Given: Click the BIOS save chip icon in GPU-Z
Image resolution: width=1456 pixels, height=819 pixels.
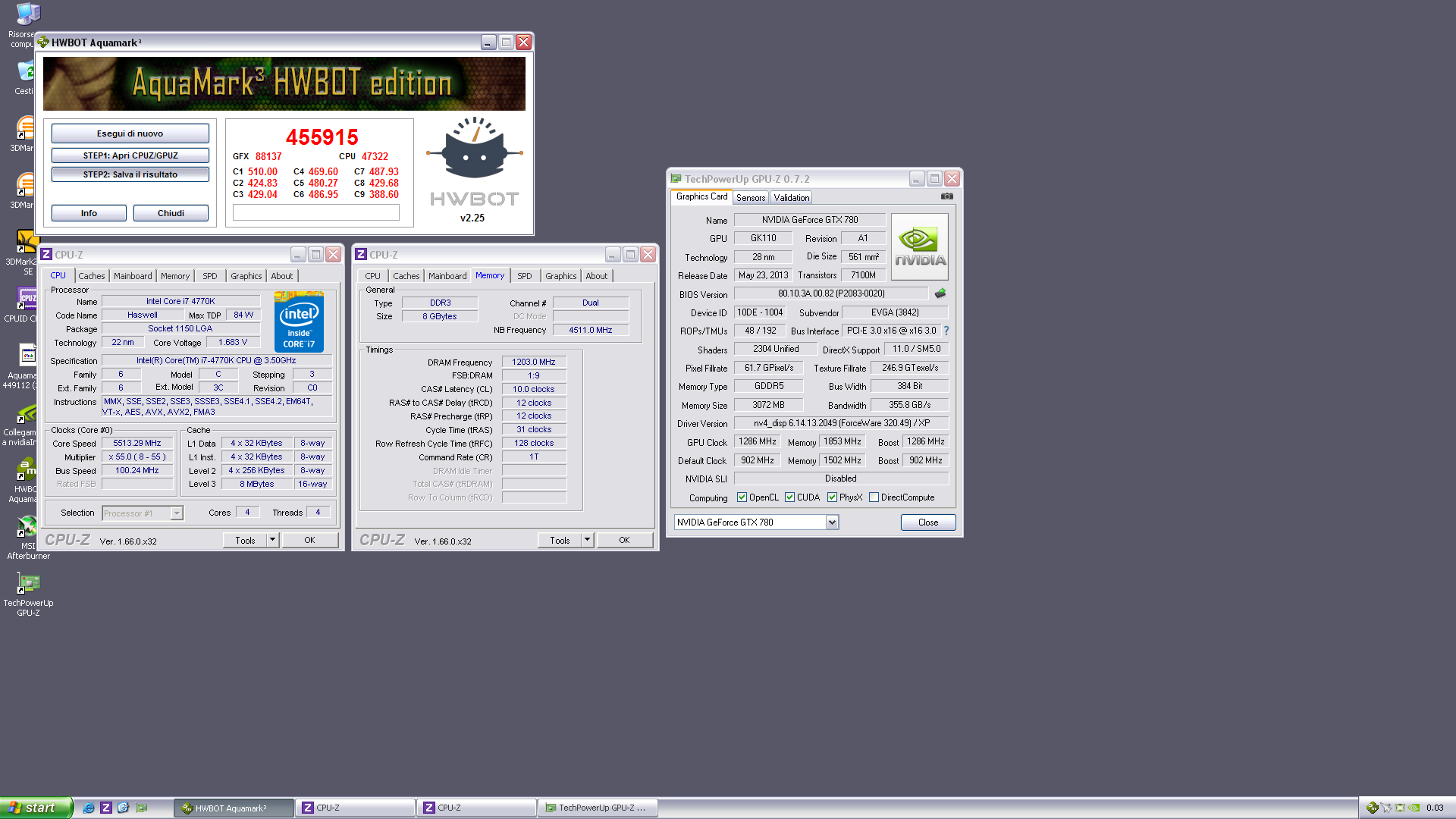Looking at the screenshot, I should tap(940, 293).
